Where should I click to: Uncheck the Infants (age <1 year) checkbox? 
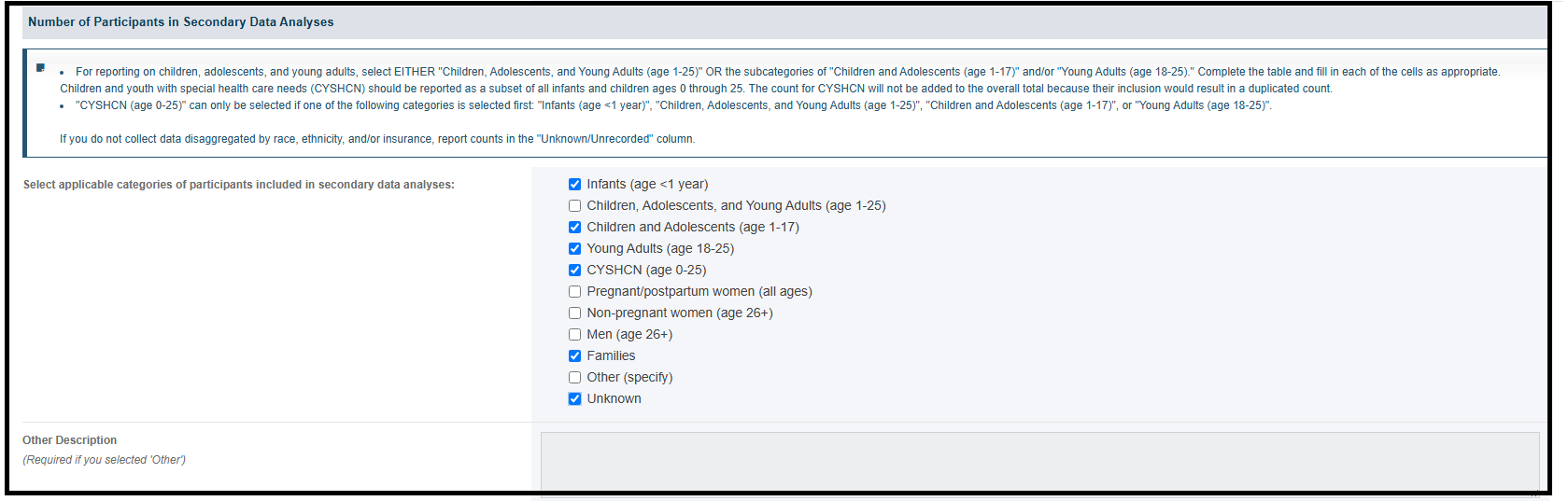coord(575,185)
